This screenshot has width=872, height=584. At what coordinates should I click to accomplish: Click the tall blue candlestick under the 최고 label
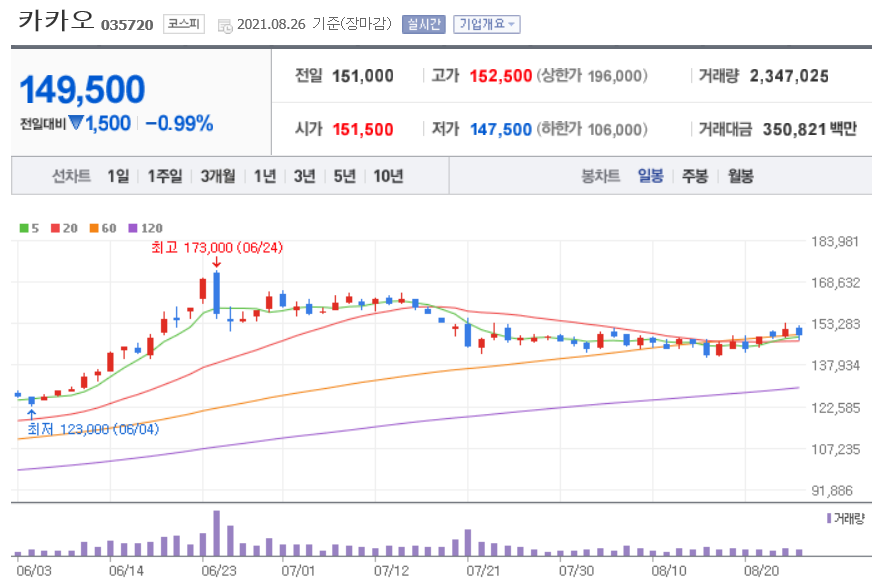(216, 293)
